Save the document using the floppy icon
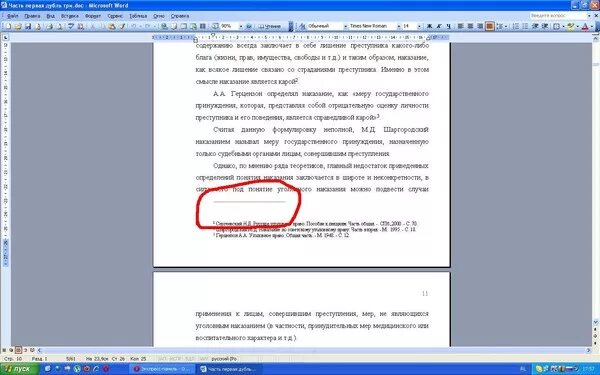Viewport: 600px width, 375px height. 28,26
